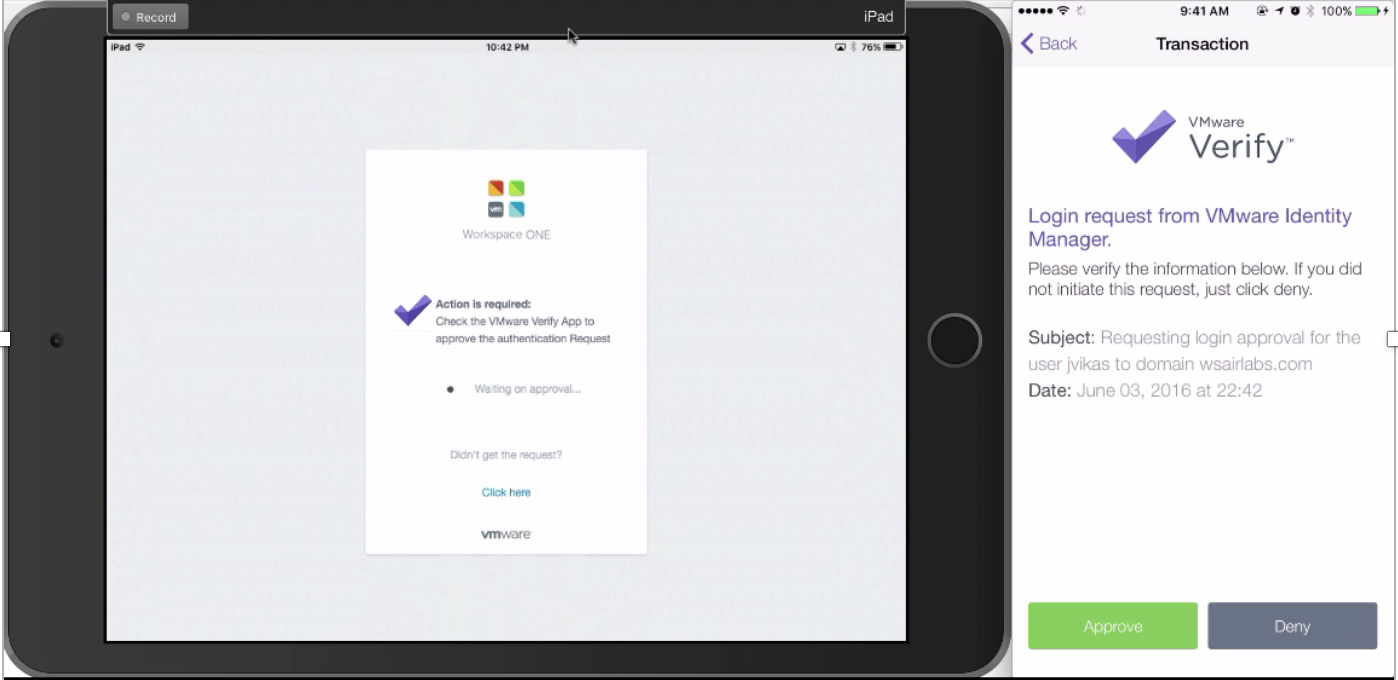Tap the iPhone alarm clock status icon

(x=1296, y=11)
